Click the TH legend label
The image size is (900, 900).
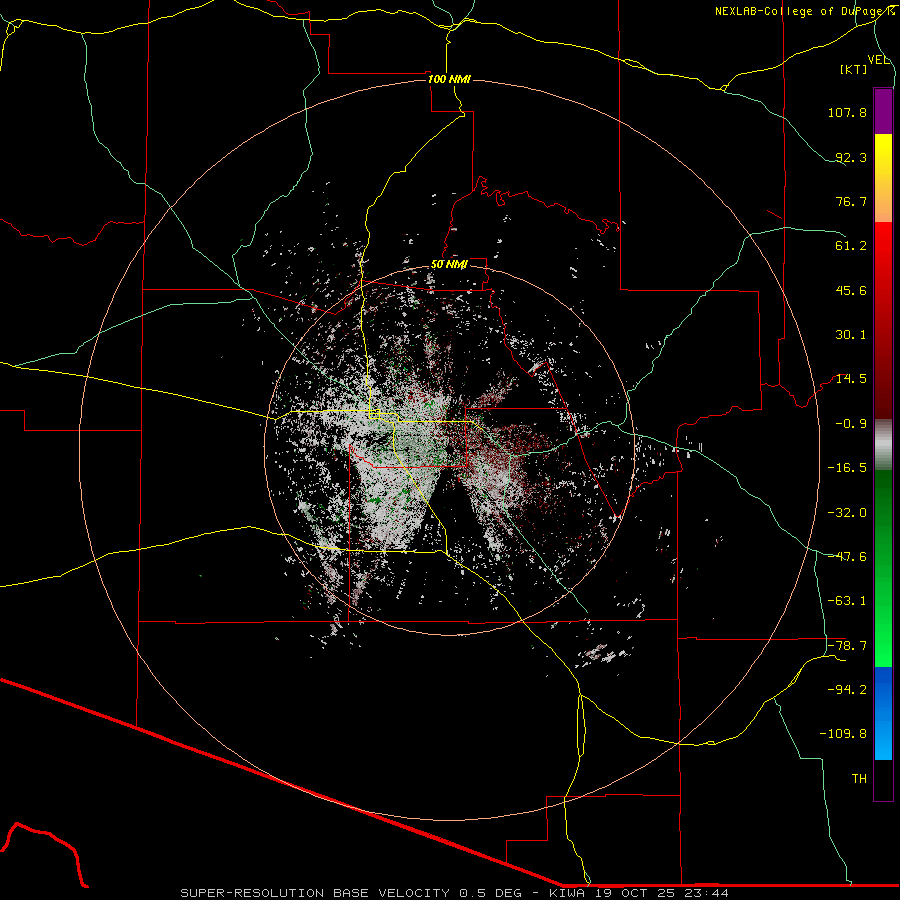coord(859,779)
